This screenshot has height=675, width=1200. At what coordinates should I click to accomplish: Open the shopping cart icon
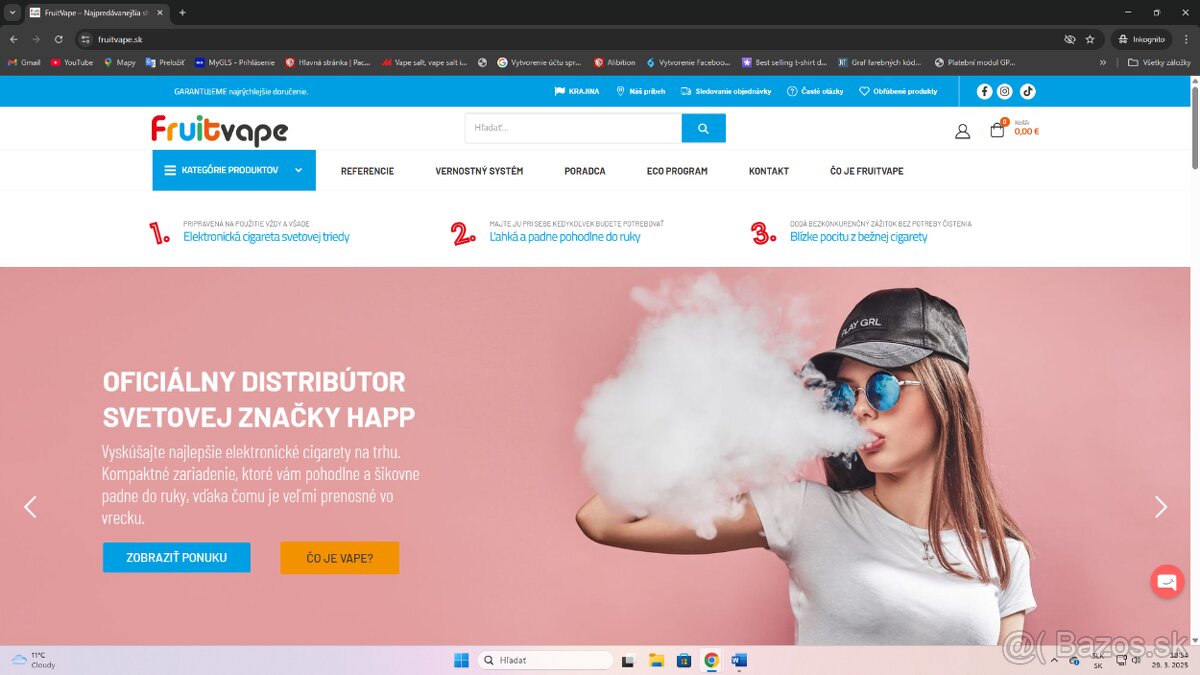(997, 130)
